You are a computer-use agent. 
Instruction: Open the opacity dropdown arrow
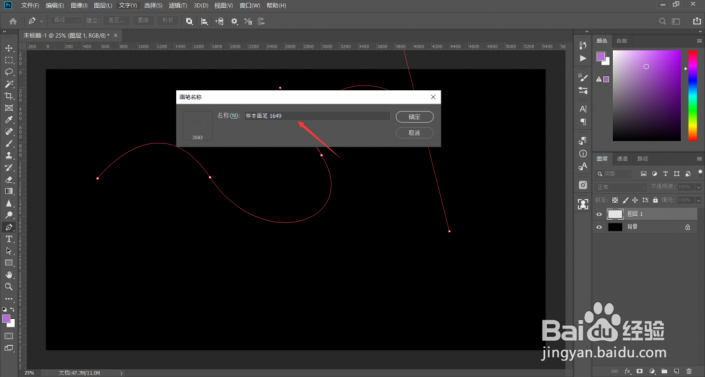pos(698,187)
